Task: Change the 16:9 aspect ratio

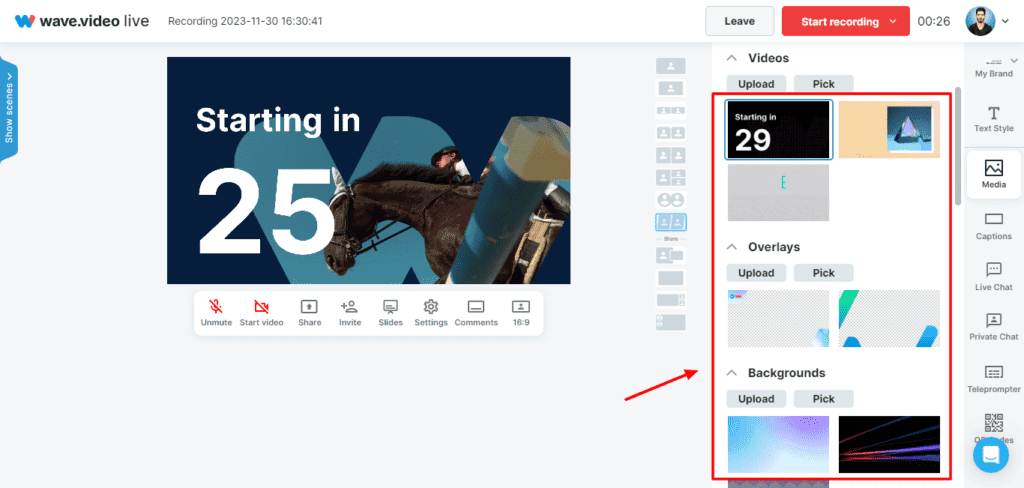Action: [x=520, y=314]
